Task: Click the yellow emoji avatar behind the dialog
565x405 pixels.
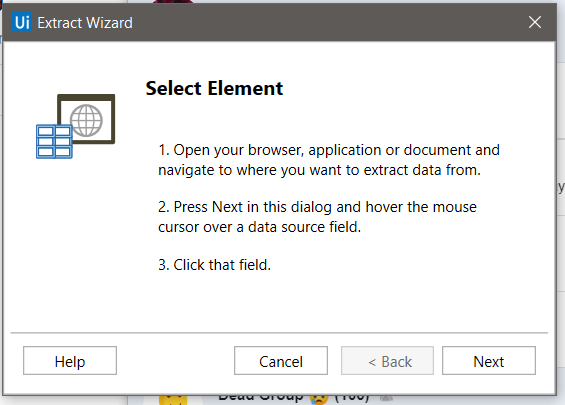Action: tap(173, 400)
